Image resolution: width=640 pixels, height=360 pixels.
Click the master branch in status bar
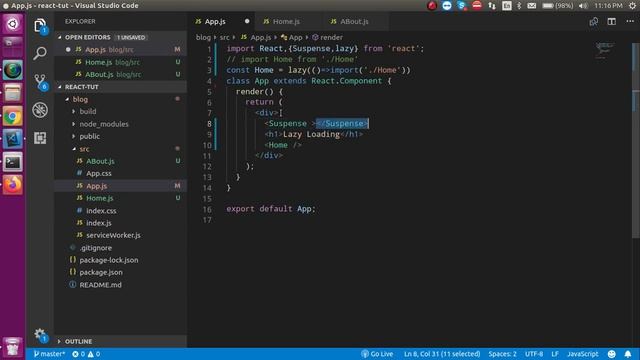coord(49,354)
